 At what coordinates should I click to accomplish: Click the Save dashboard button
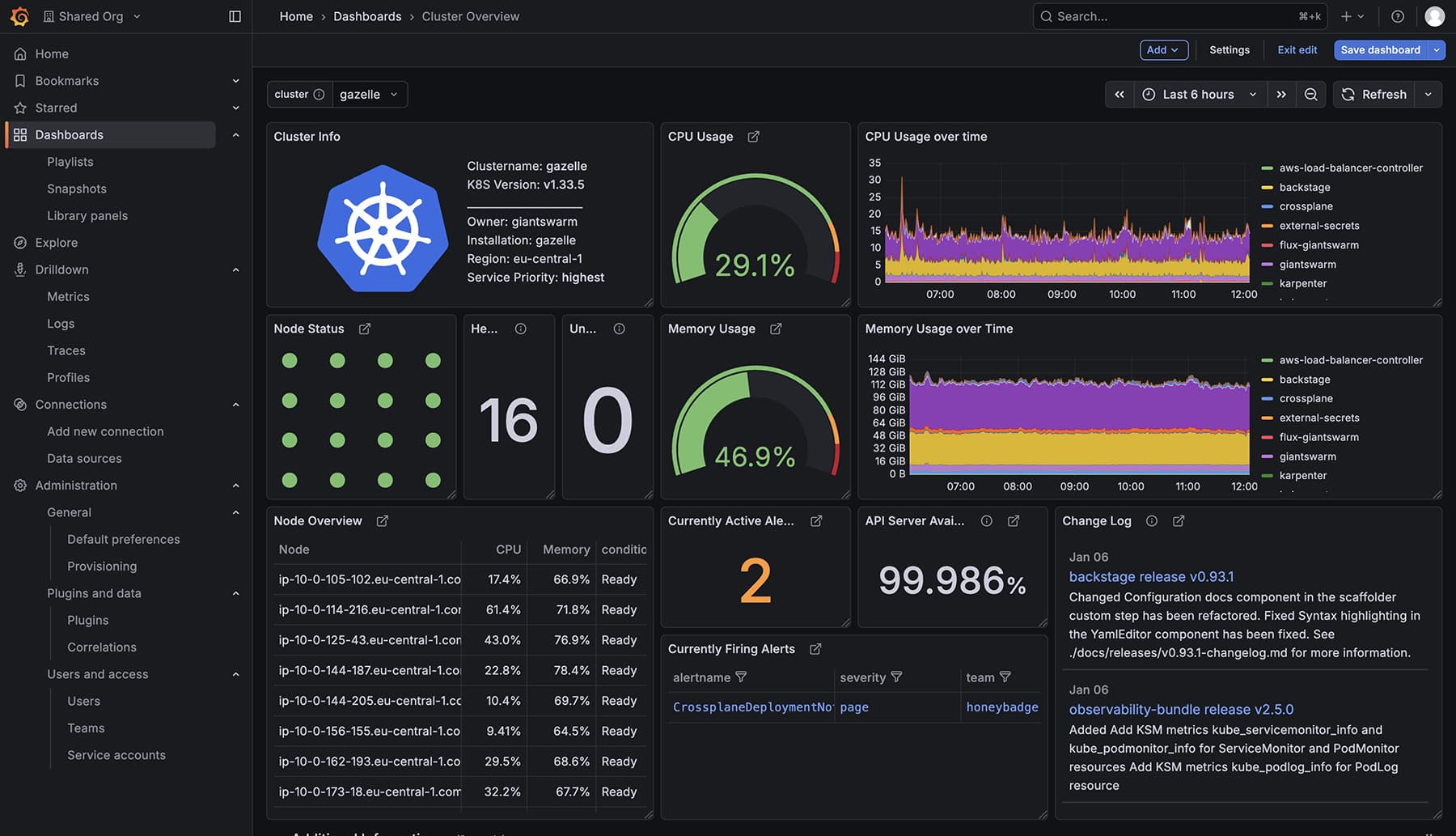(x=1380, y=49)
